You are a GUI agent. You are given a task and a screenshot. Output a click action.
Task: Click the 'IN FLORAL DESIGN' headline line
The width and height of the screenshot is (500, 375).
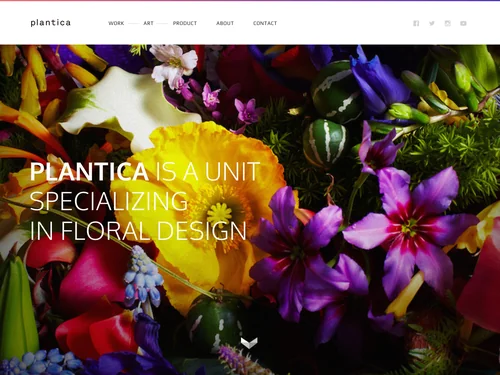click(x=138, y=231)
